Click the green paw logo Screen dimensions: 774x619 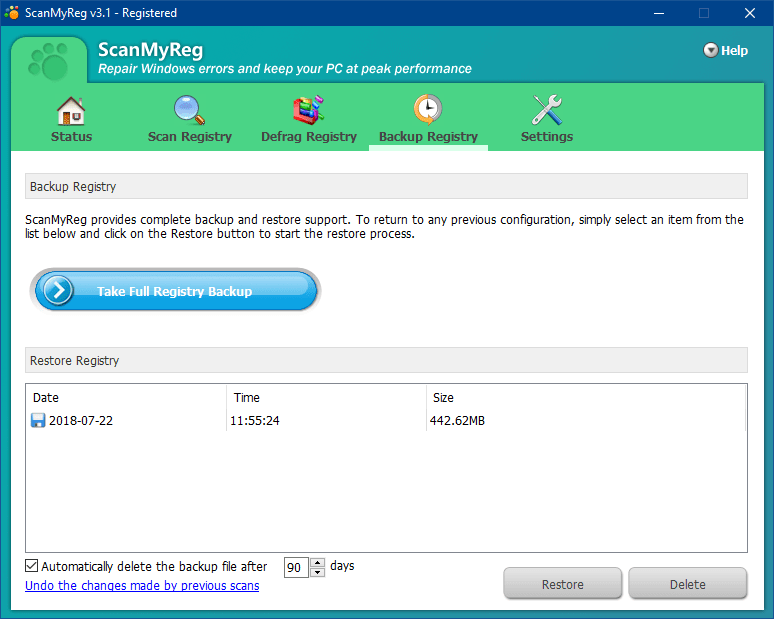point(48,61)
